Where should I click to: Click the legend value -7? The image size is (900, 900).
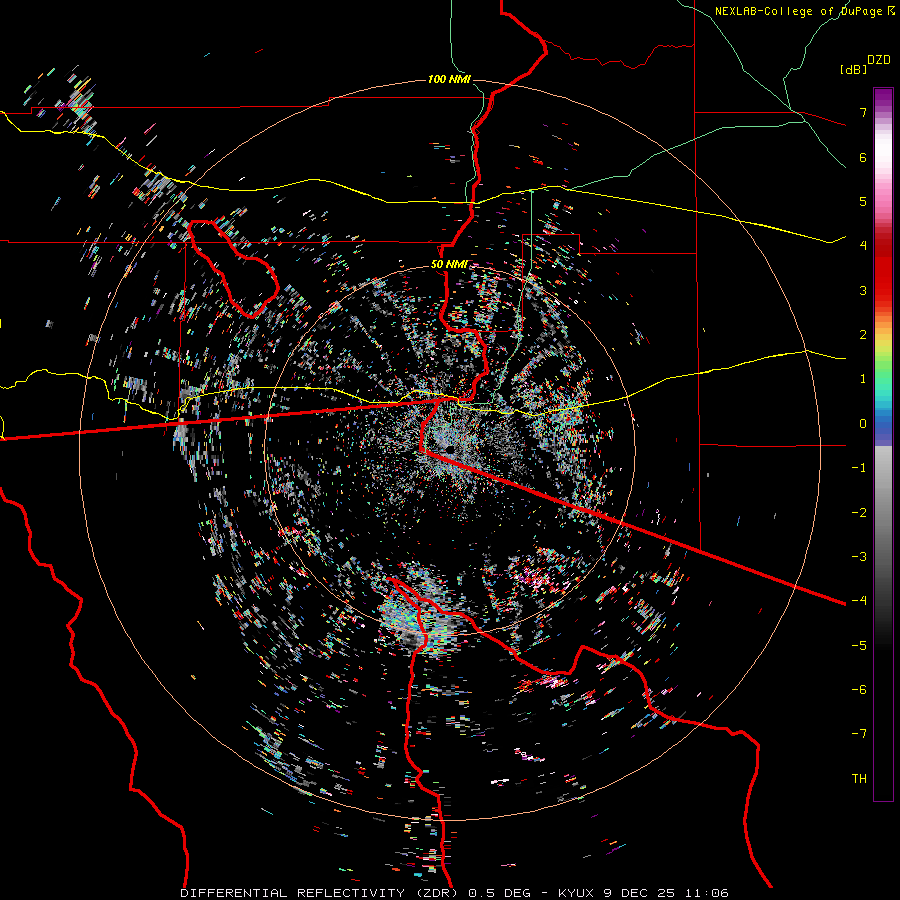(x=859, y=734)
